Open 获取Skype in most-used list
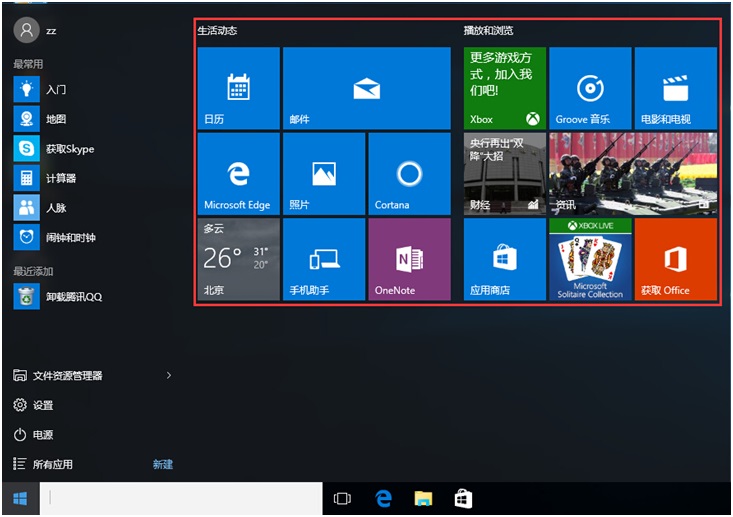Image resolution: width=733 pixels, height=517 pixels. pos(69,149)
